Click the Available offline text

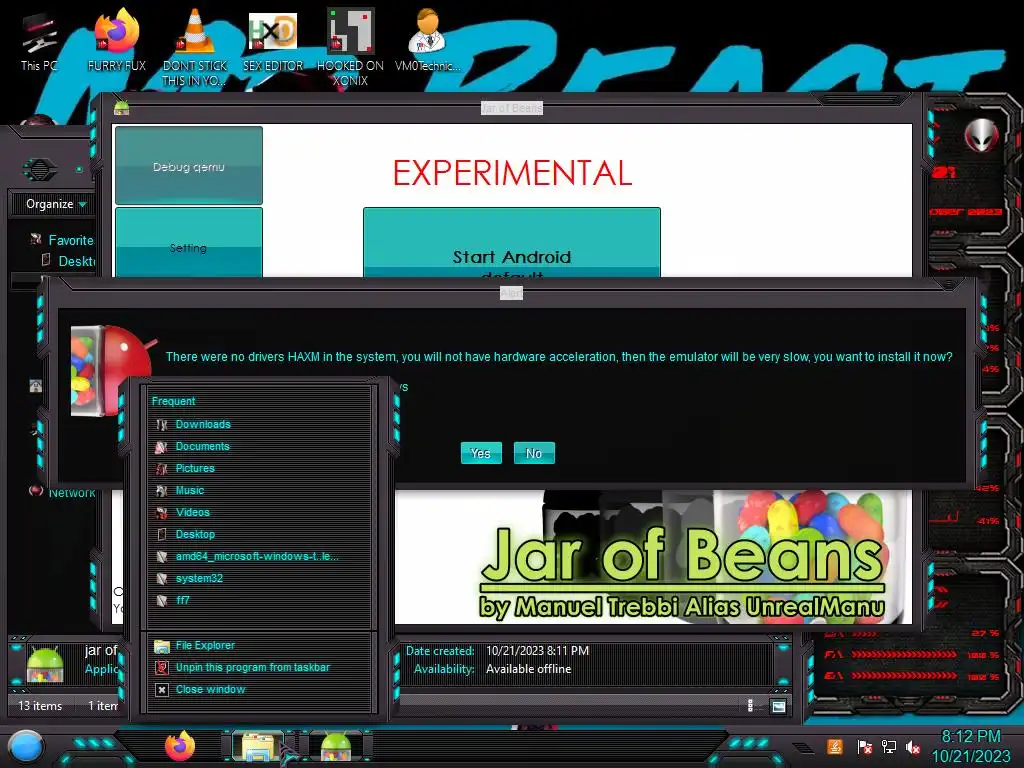pos(528,669)
